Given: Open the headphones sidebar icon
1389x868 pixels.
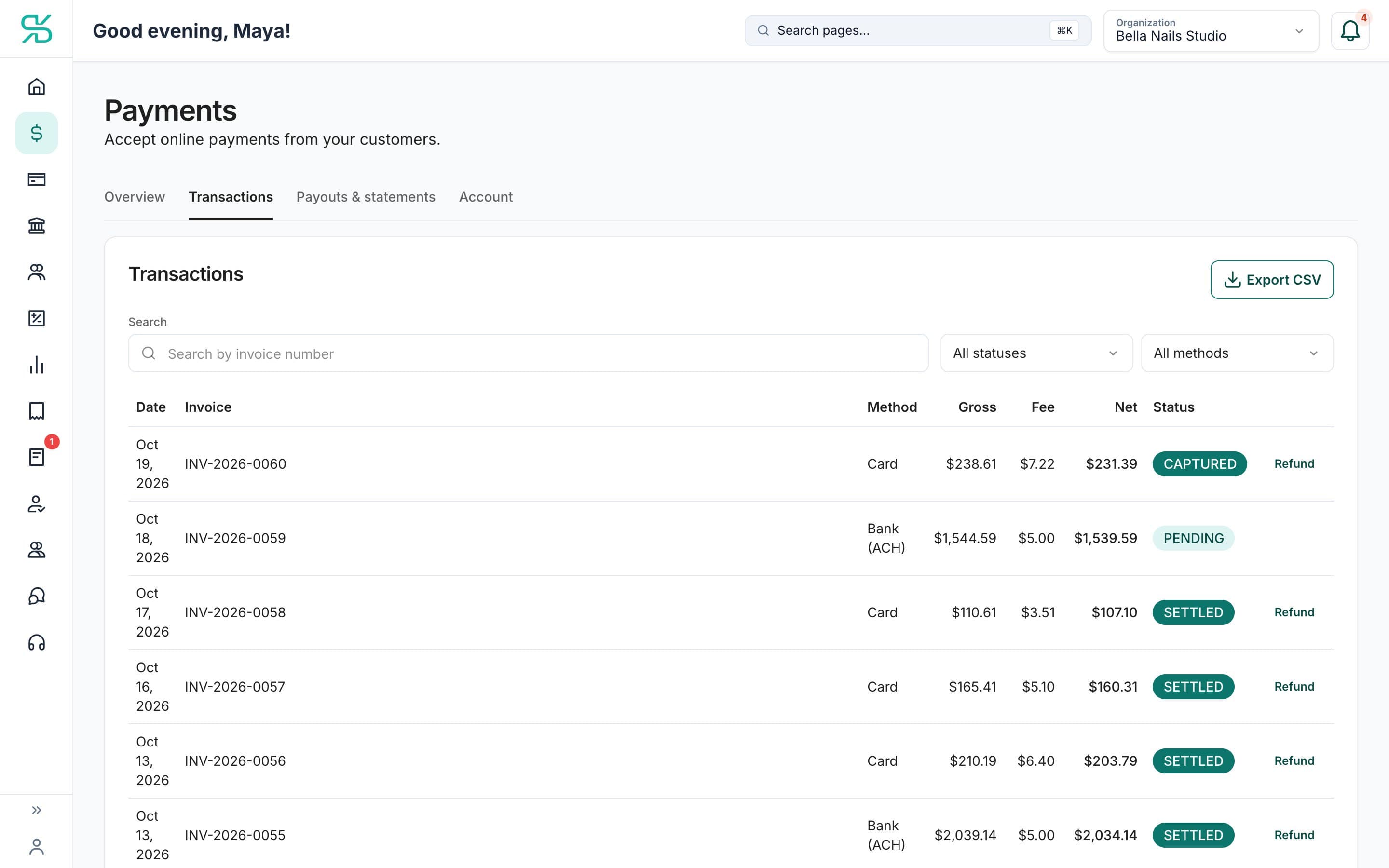Looking at the screenshot, I should point(36,642).
